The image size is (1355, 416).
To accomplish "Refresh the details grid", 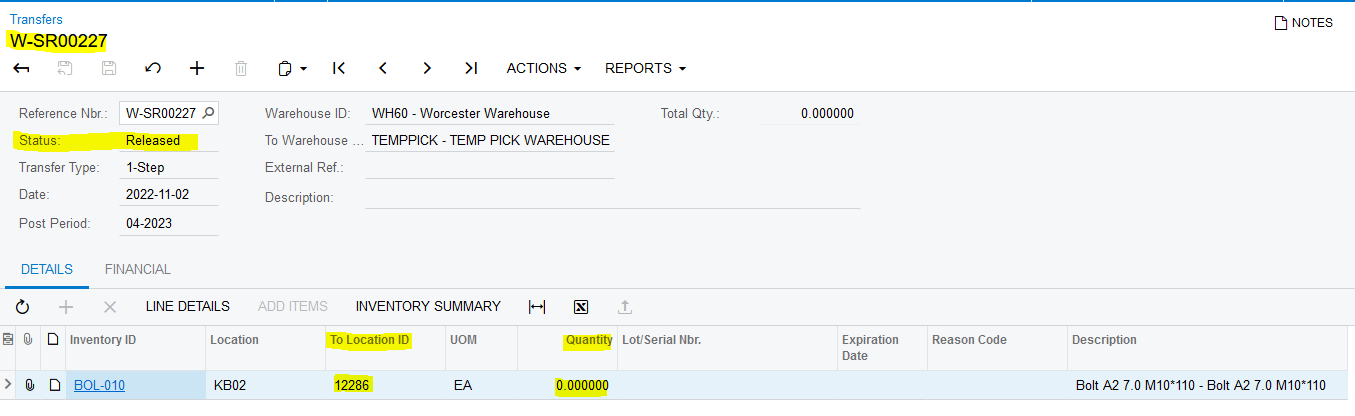I will click(22, 307).
